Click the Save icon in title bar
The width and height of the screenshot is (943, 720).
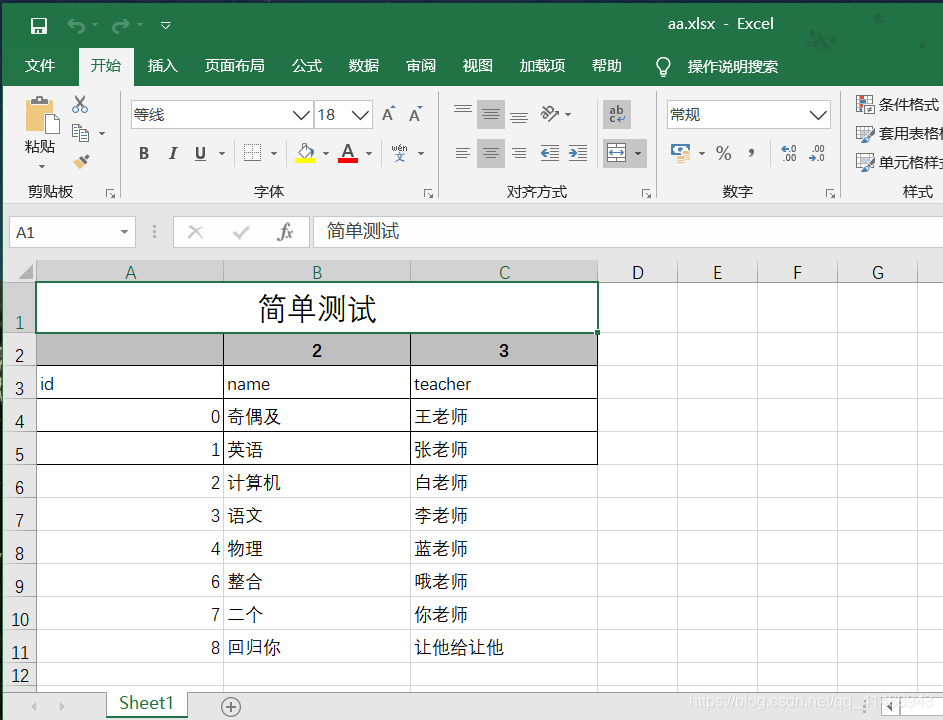(x=39, y=25)
